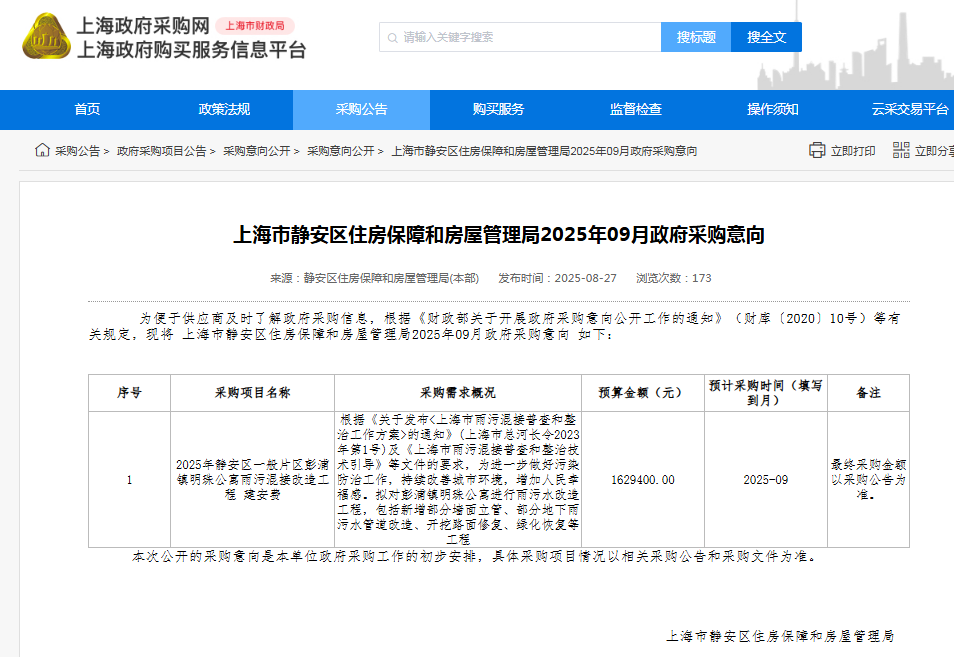Click the 立即打印 text link
This screenshot has width=954, height=657.
pyautogui.click(x=853, y=151)
